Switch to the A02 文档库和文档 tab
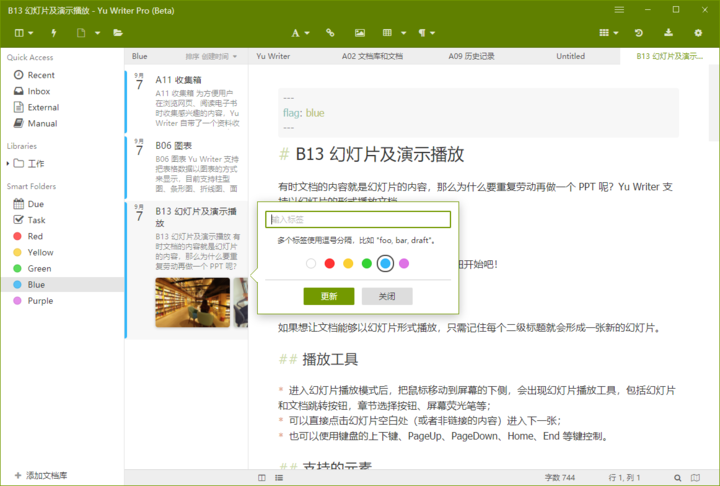Viewport: 720px width, 486px height. pos(372,56)
